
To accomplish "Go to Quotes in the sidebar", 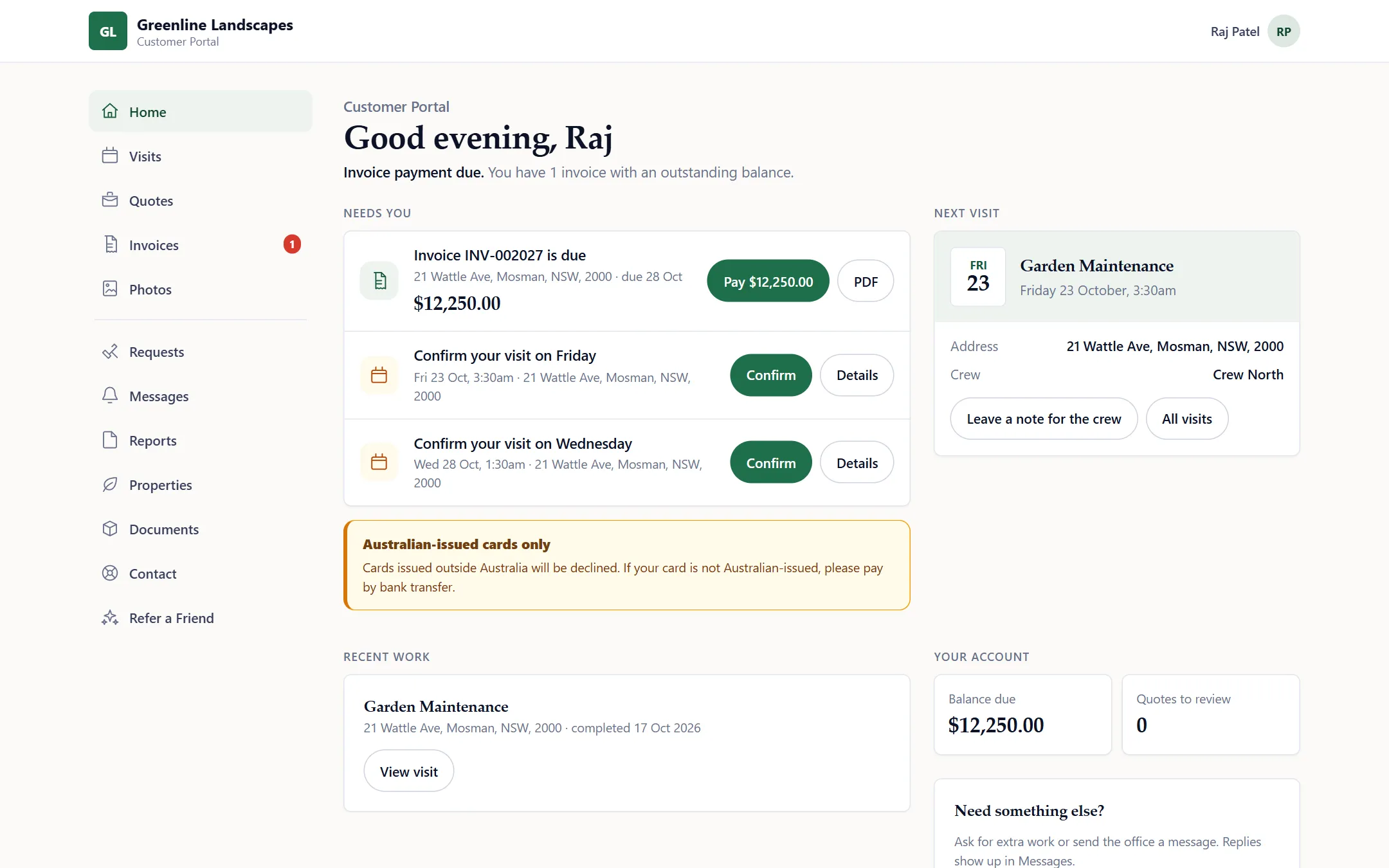I will point(201,201).
